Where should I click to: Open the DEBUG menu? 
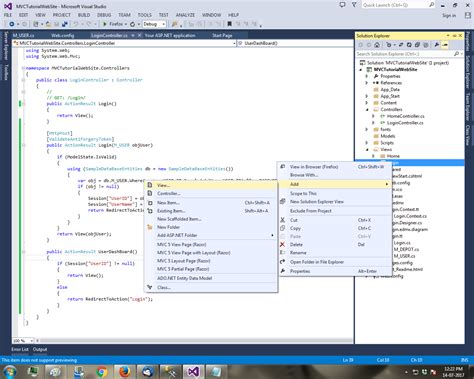click(104, 15)
